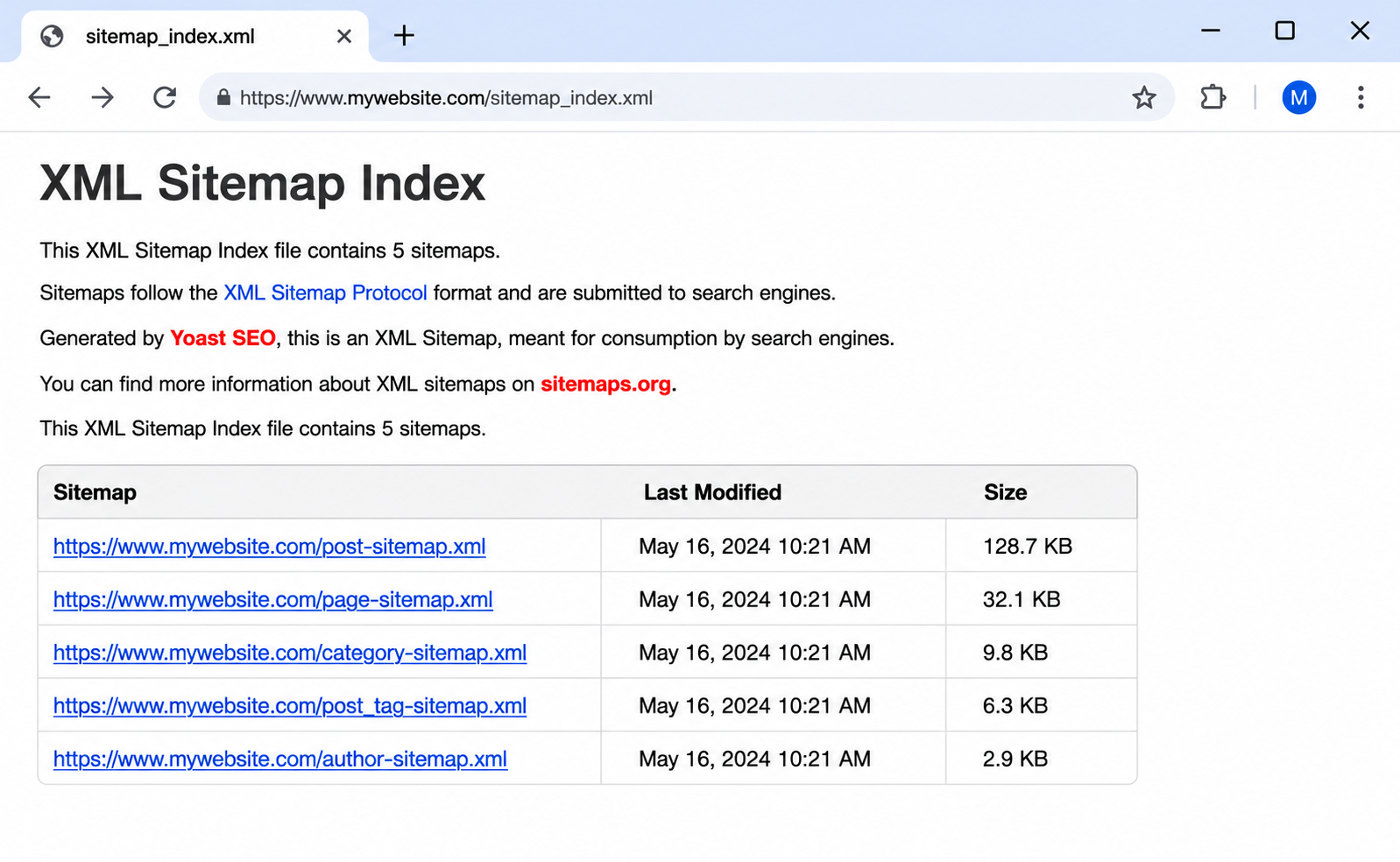
Task: Click the date in the post_tag-sitemap row
Action: [x=754, y=706]
